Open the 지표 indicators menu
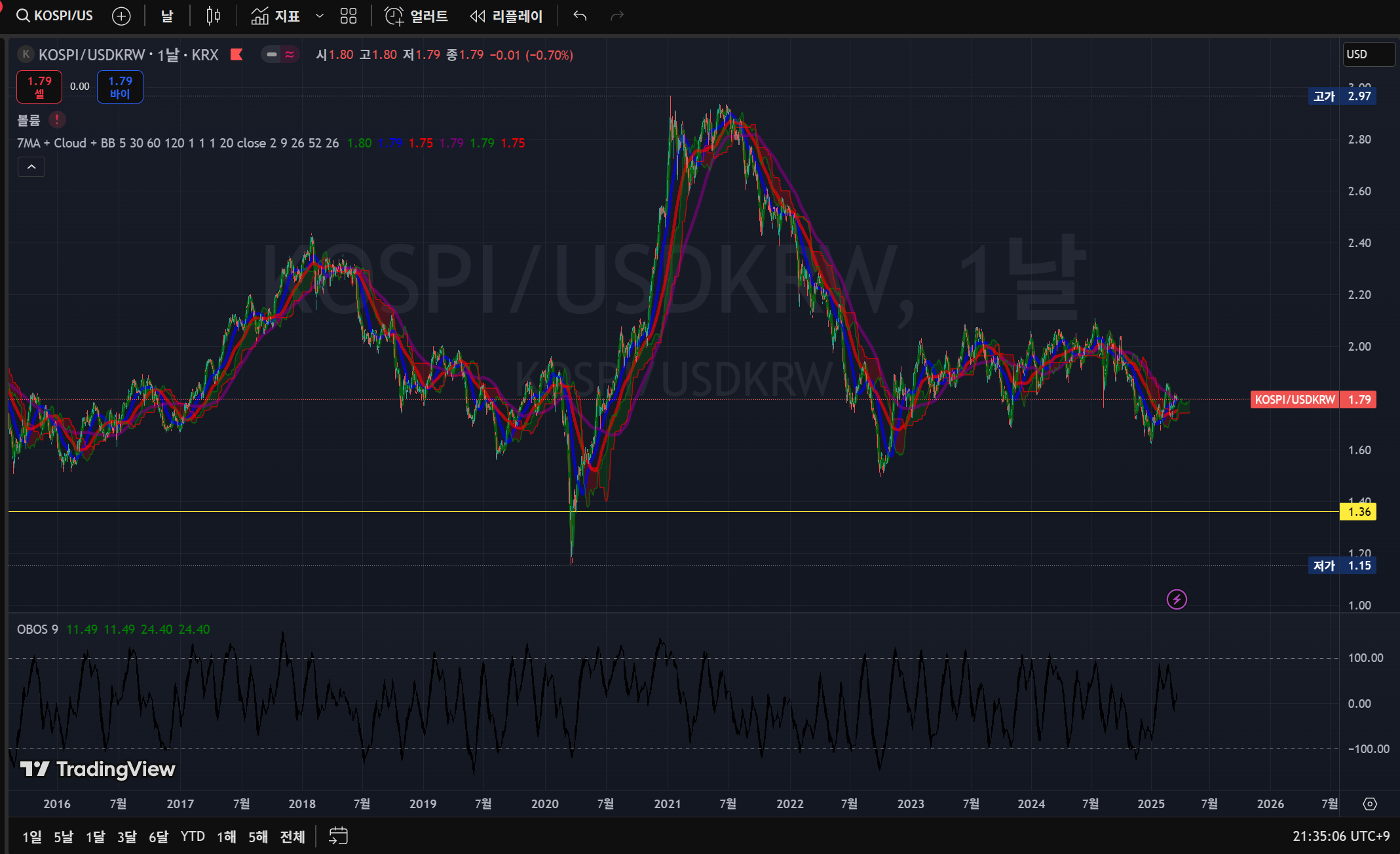1400x854 pixels. tap(276, 16)
